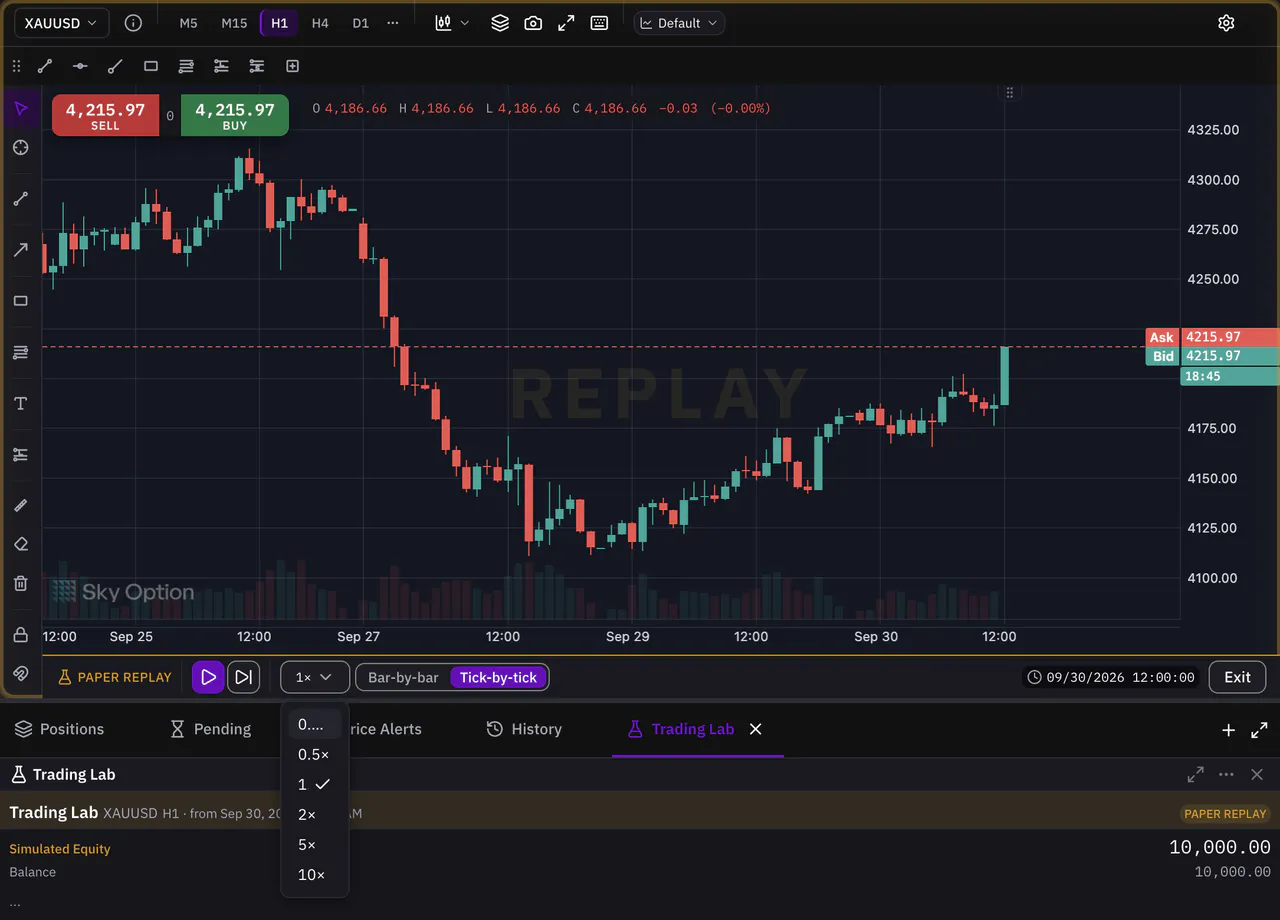Choose Tick-by-tick replay mode
This screenshot has height=920, width=1280.
tap(498, 677)
